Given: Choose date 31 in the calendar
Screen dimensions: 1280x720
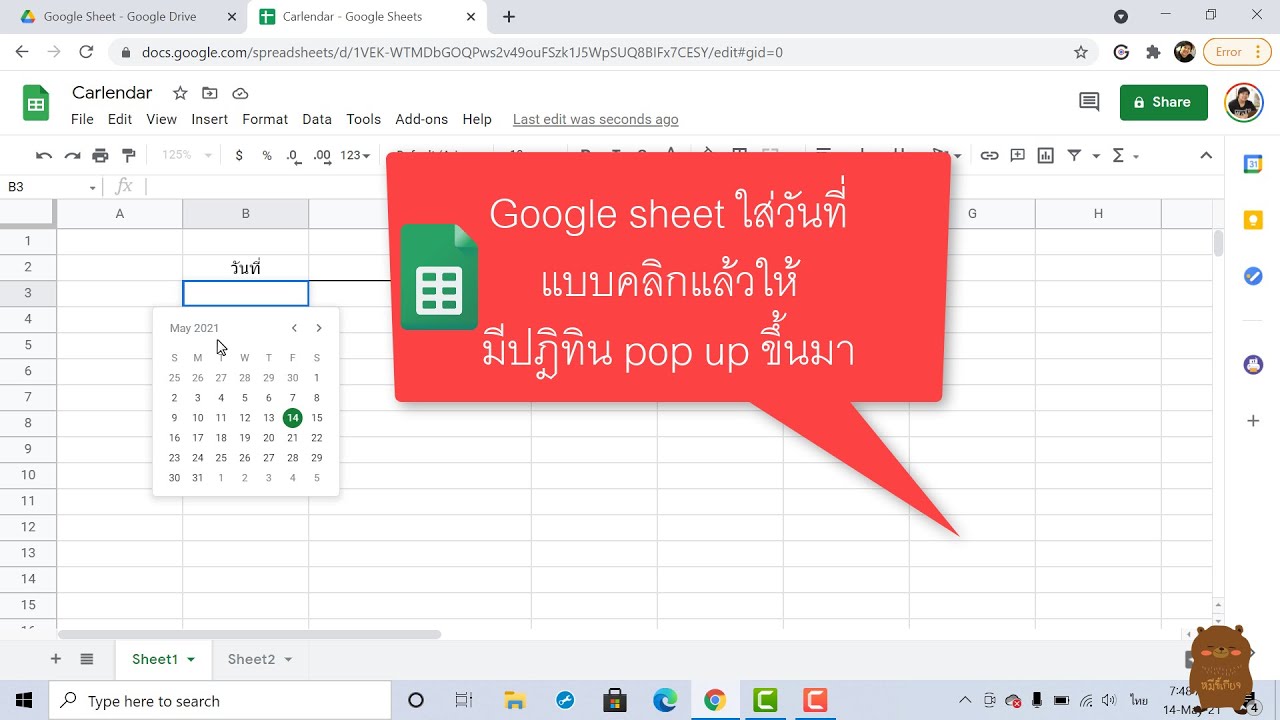Looking at the screenshot, I should 198,478.
